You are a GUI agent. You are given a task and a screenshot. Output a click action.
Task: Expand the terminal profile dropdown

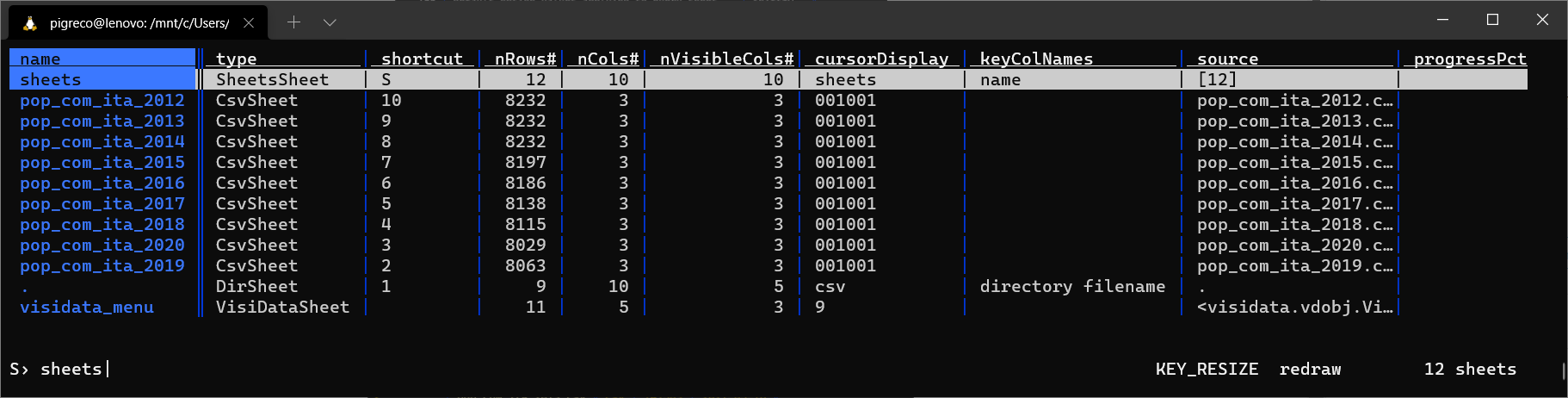330,22
